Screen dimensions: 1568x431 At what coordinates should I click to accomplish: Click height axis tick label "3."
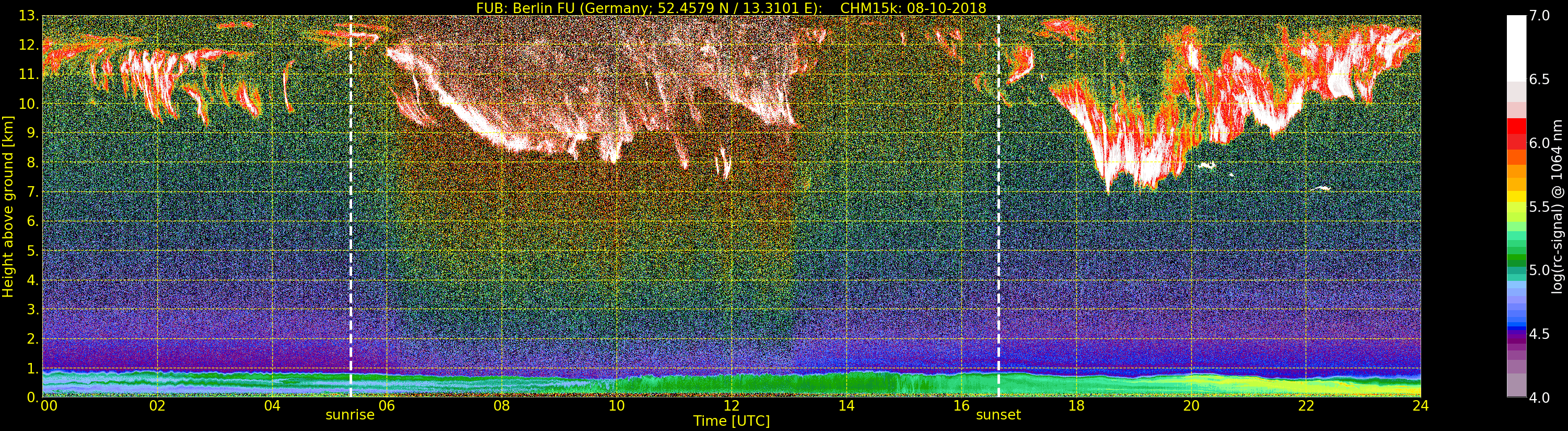pyautogui.click(x=32, y=309)
